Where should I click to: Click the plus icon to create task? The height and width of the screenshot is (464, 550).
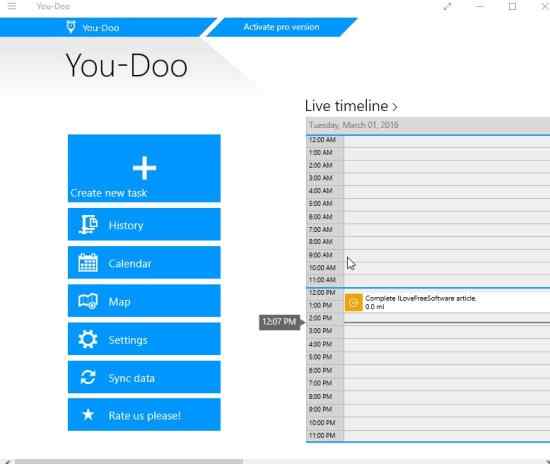pos(145,168)
